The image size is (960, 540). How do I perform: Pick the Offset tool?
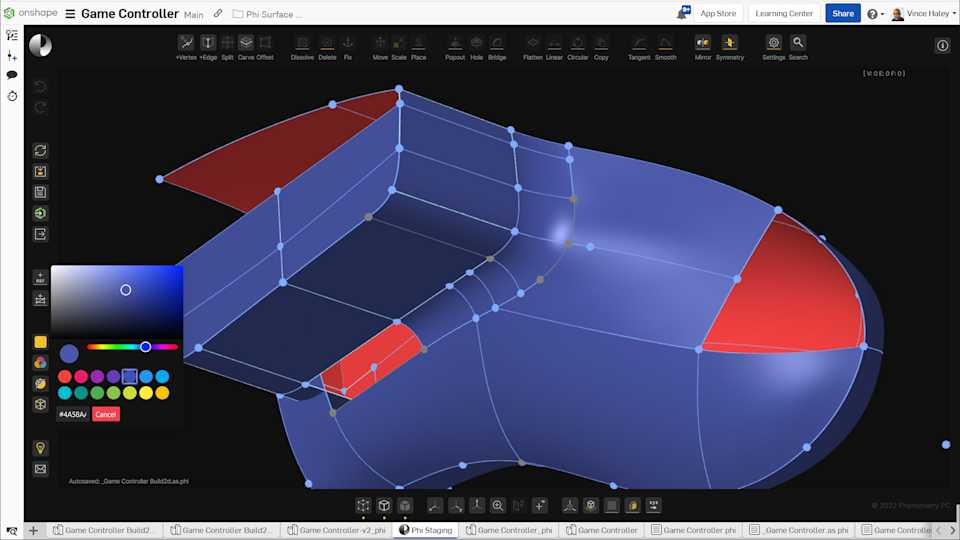[x=265, y=47]
